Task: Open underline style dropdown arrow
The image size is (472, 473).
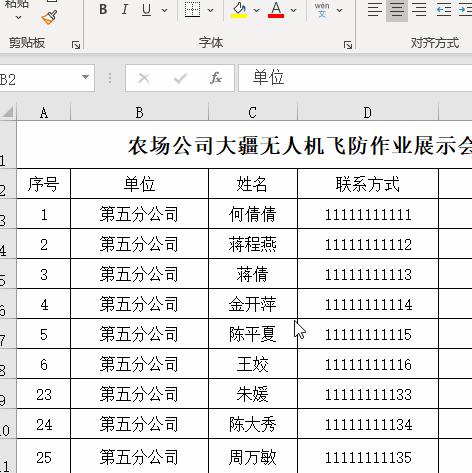Action: tap(164, 10)
